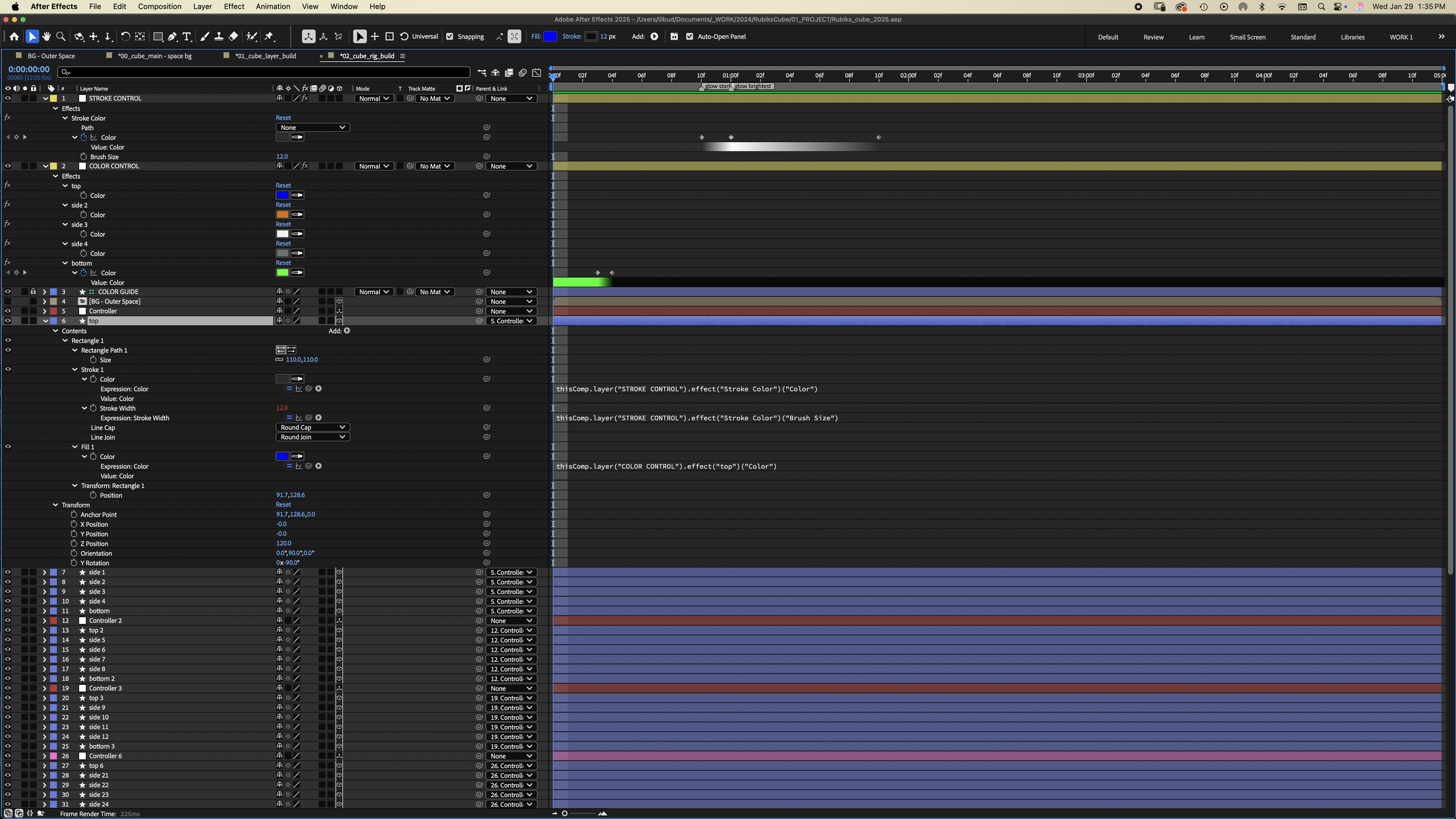Image resolution: width=1456 pixels, height=819 pixels.
Task: Open the Line Cap Round Cap dropdown
Action: tap(313, 428)
